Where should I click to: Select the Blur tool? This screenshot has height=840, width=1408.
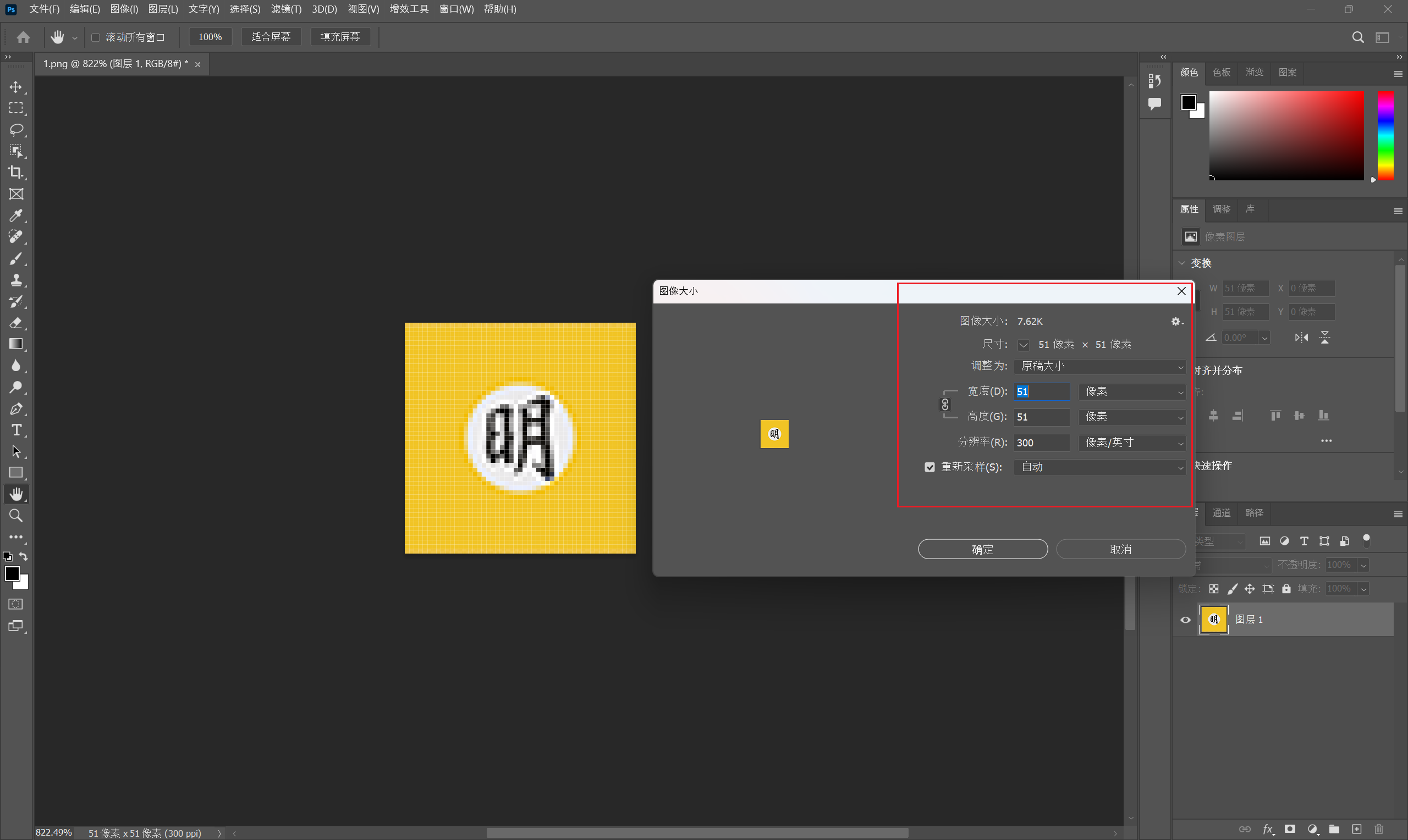coord(16,366)
